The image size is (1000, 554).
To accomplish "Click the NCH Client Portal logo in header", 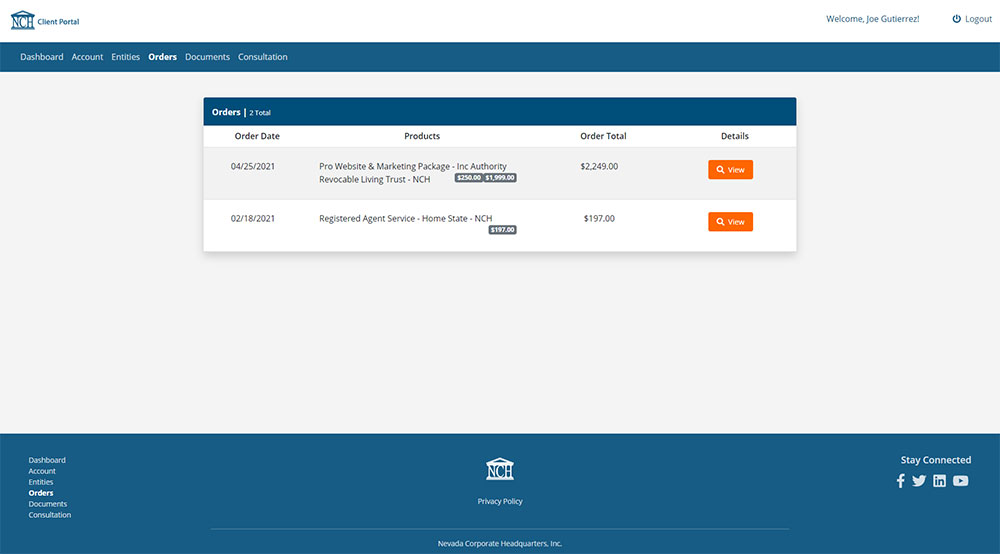I will [x=45, y=20].
